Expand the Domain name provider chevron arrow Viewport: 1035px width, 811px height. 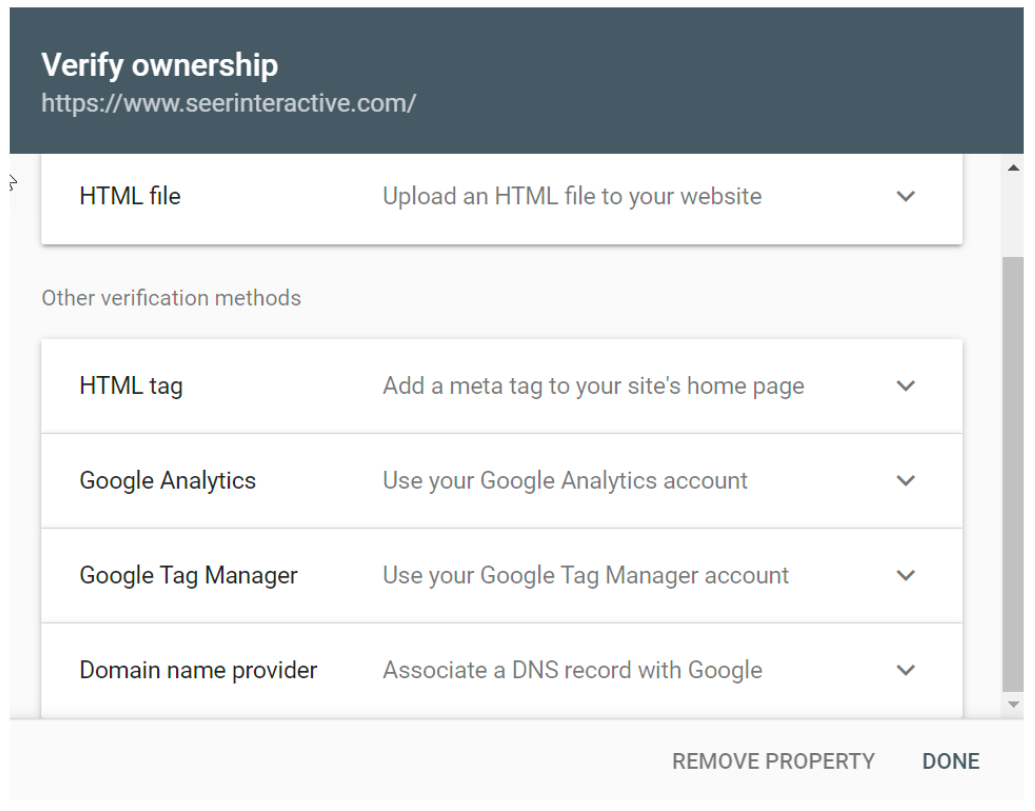click(905, 671)
